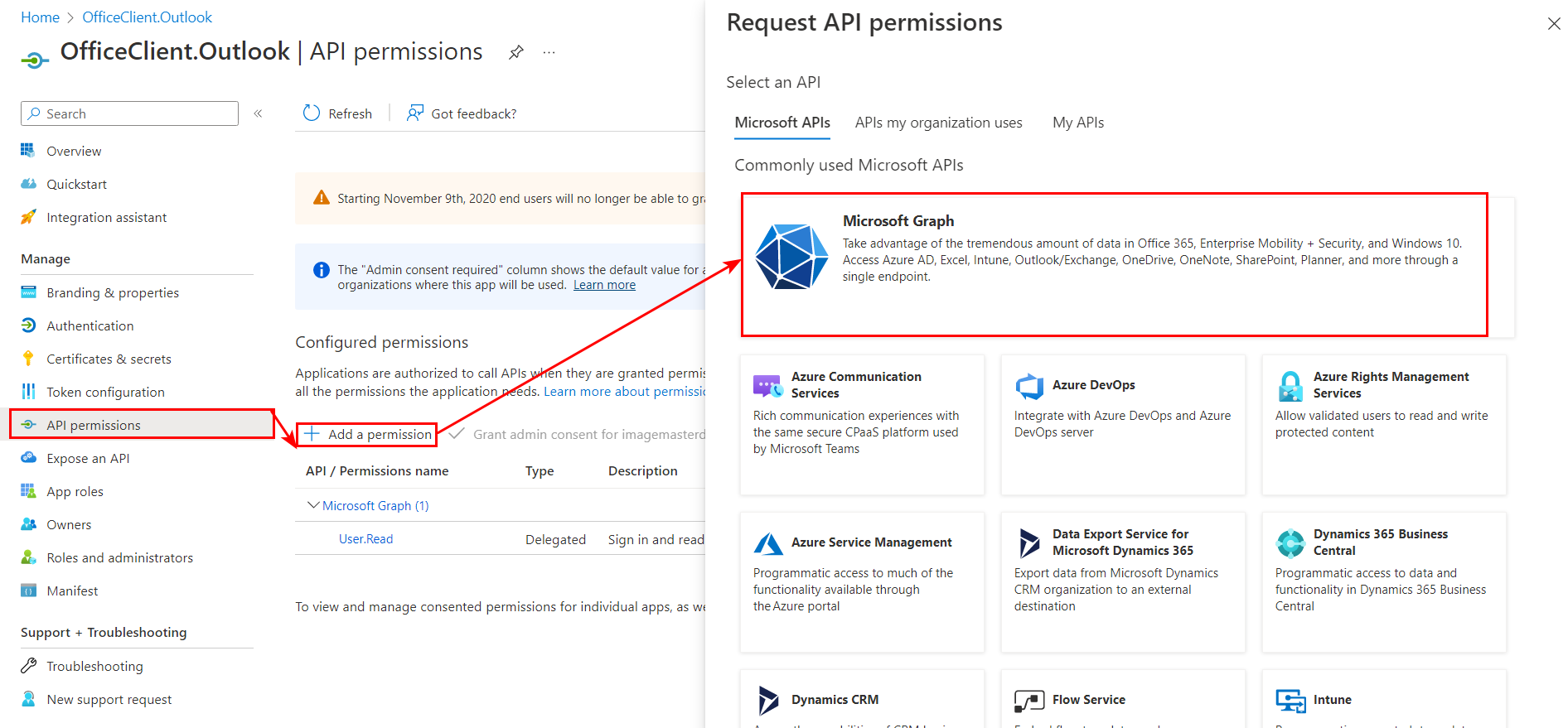Switch to the My APIs tab
Screen dimensions: 1568x728
click(1078, 123)
